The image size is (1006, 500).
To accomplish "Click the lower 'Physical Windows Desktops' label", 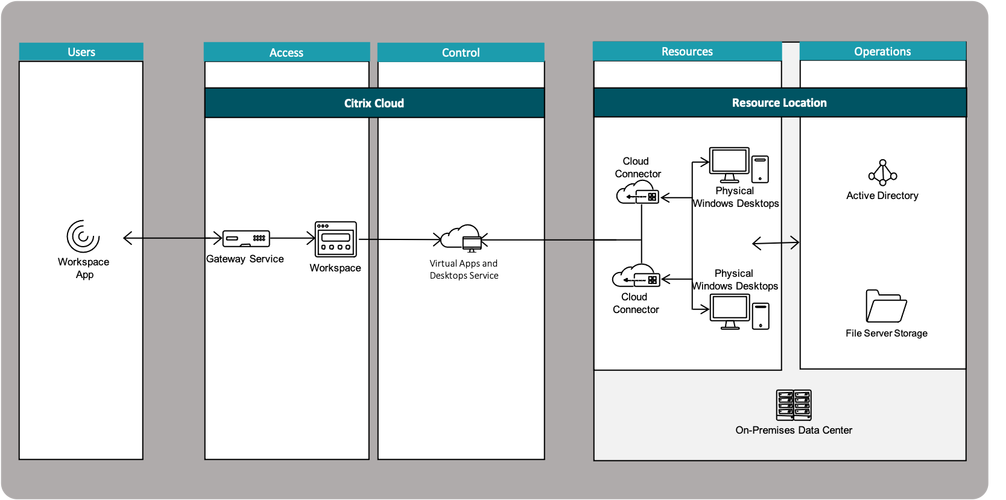I will click(734, 280).
